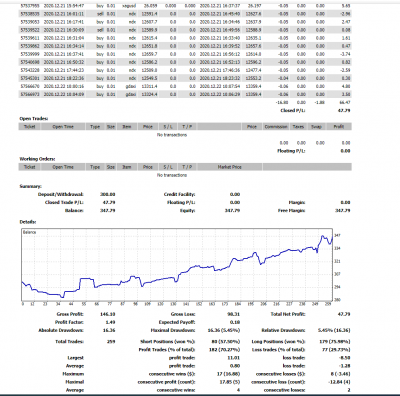Screen dimensions: 400x396
Task: Click the Balance label inside the chart
Action: click(30, 232)
